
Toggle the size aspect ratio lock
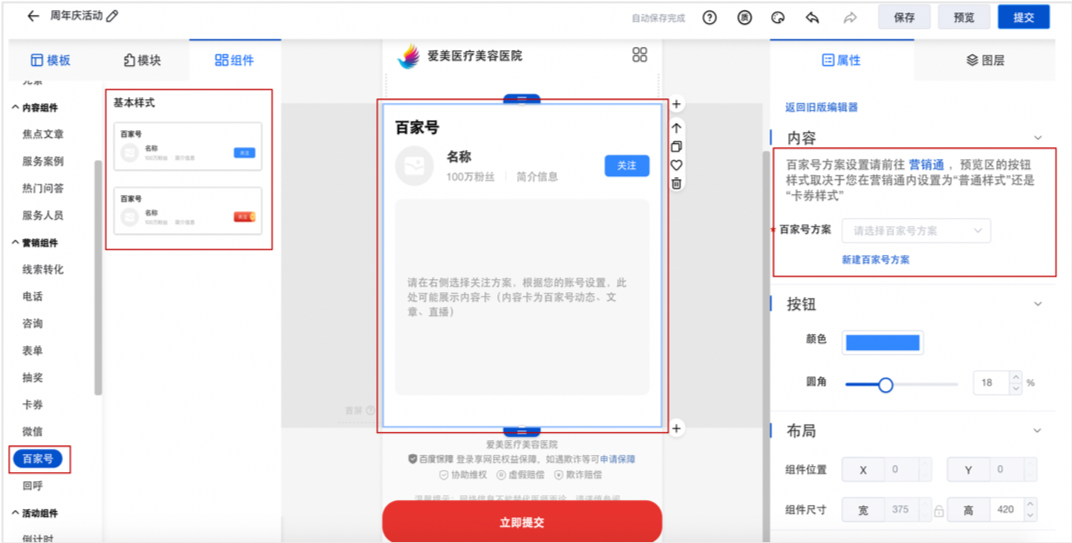(x=938, y=510)
